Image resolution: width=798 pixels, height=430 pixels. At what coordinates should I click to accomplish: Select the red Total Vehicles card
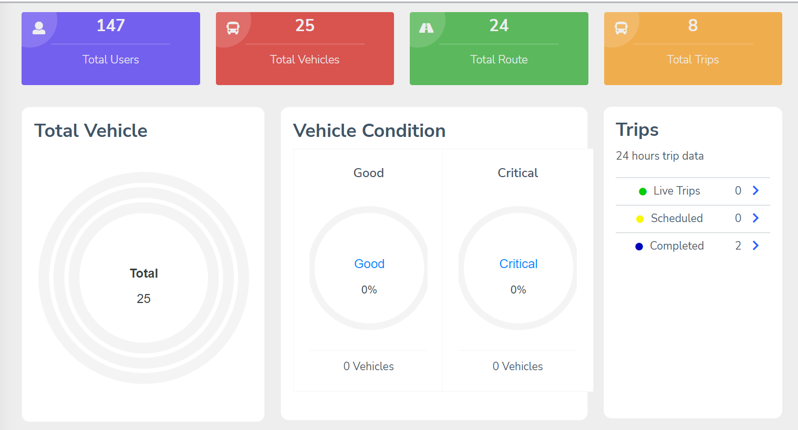coord(305,49)
